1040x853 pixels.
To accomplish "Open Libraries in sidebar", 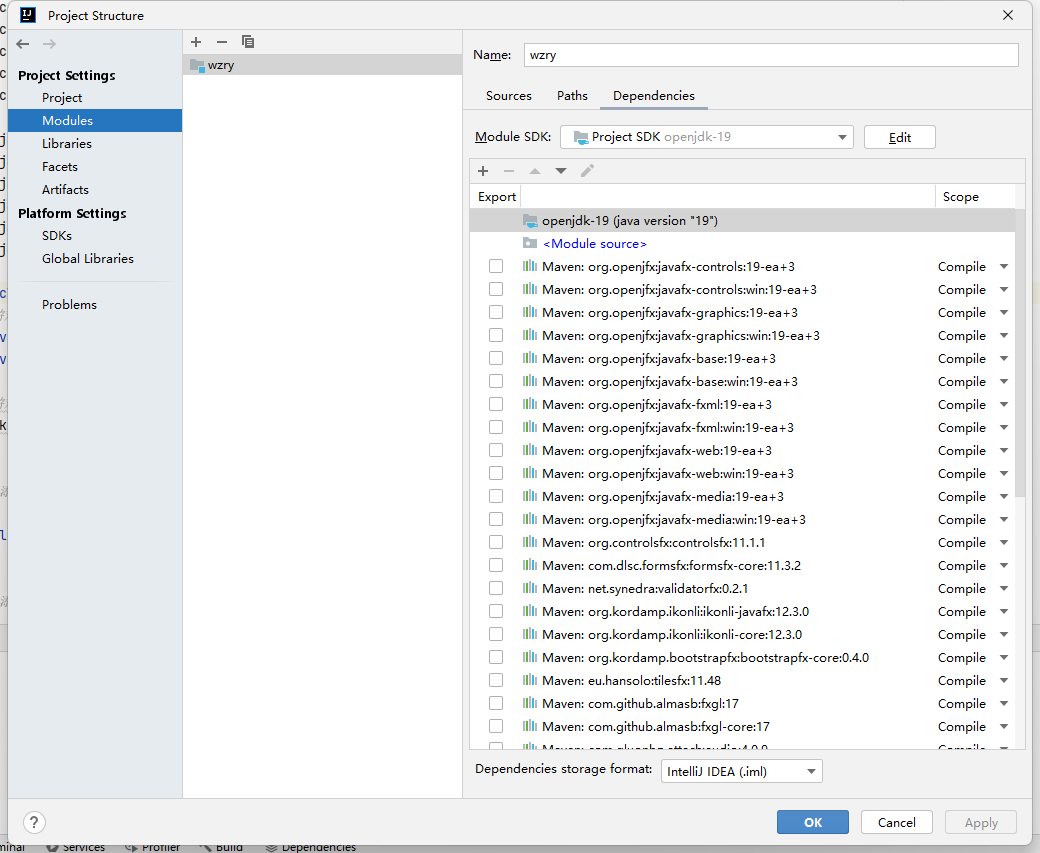I will [x=67, y=143].
